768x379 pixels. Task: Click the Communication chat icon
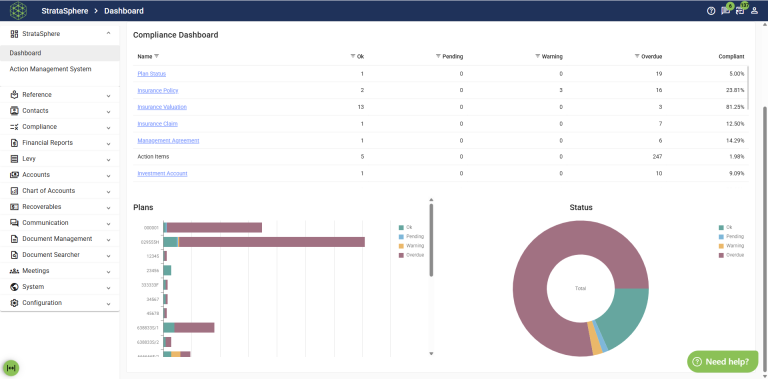tap(14, 223)
